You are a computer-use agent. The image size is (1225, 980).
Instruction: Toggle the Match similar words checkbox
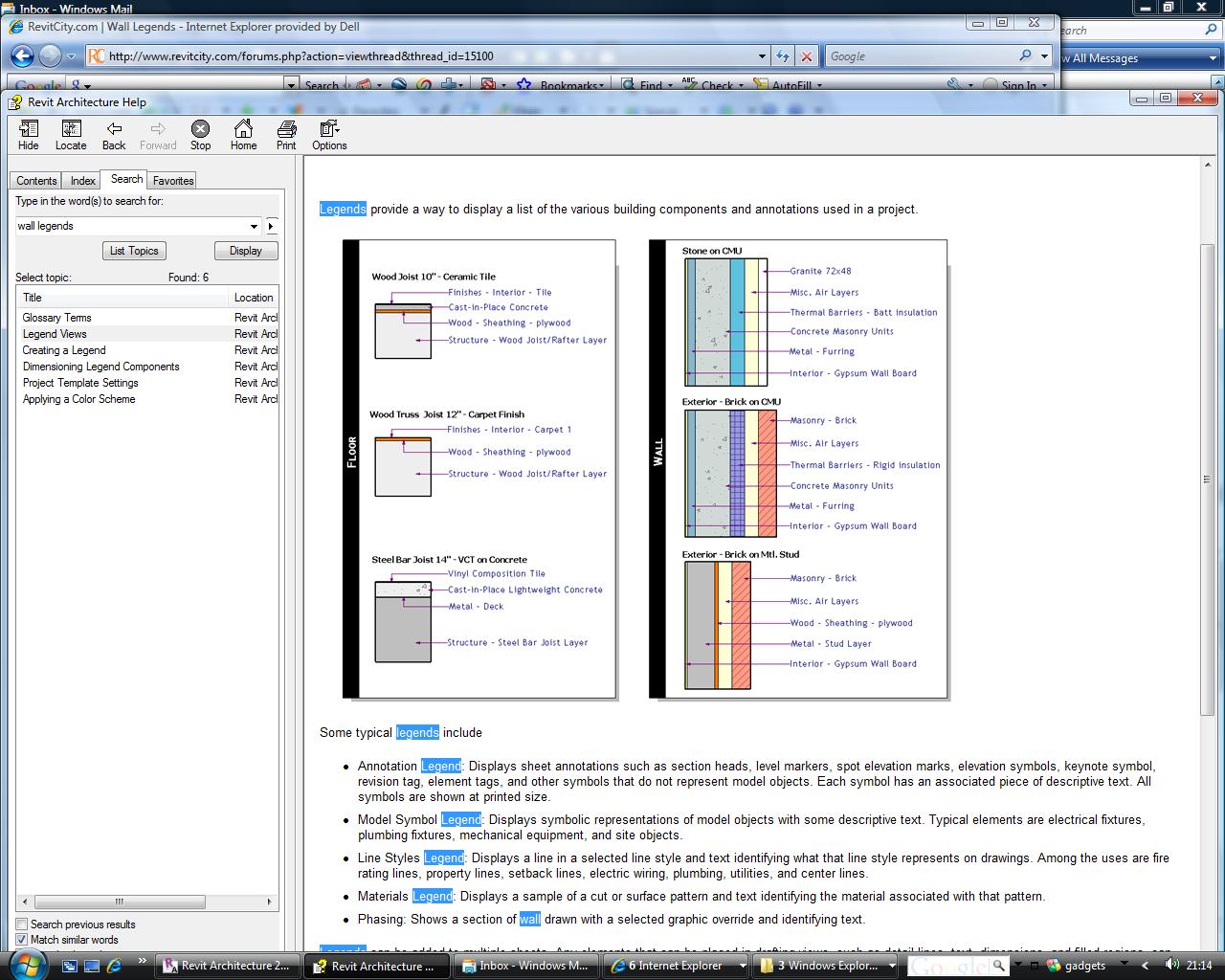(21, 940)
